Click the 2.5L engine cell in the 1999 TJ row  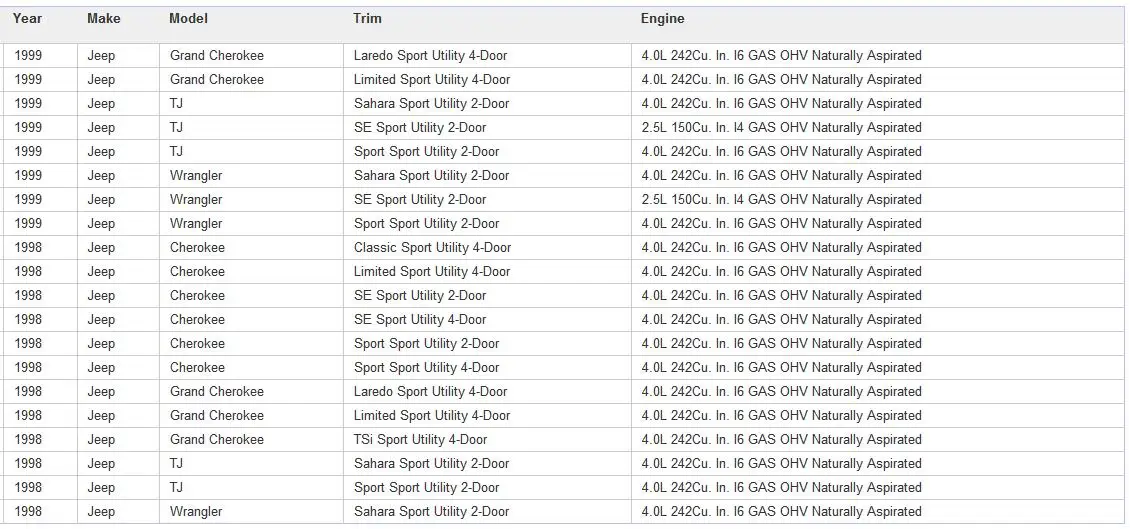[x=781, y=128]
